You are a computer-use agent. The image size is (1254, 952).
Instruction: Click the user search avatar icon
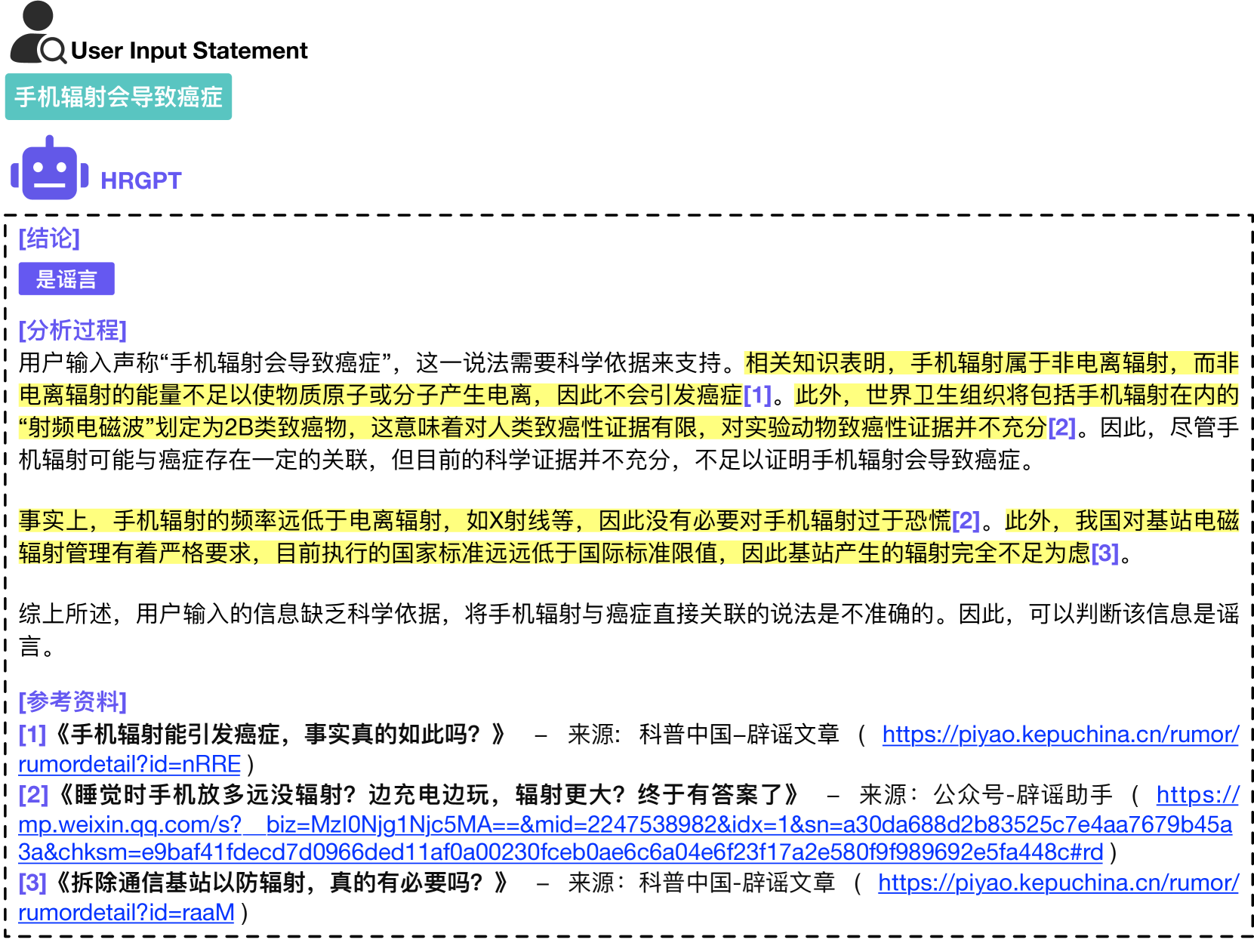[38, 32]
